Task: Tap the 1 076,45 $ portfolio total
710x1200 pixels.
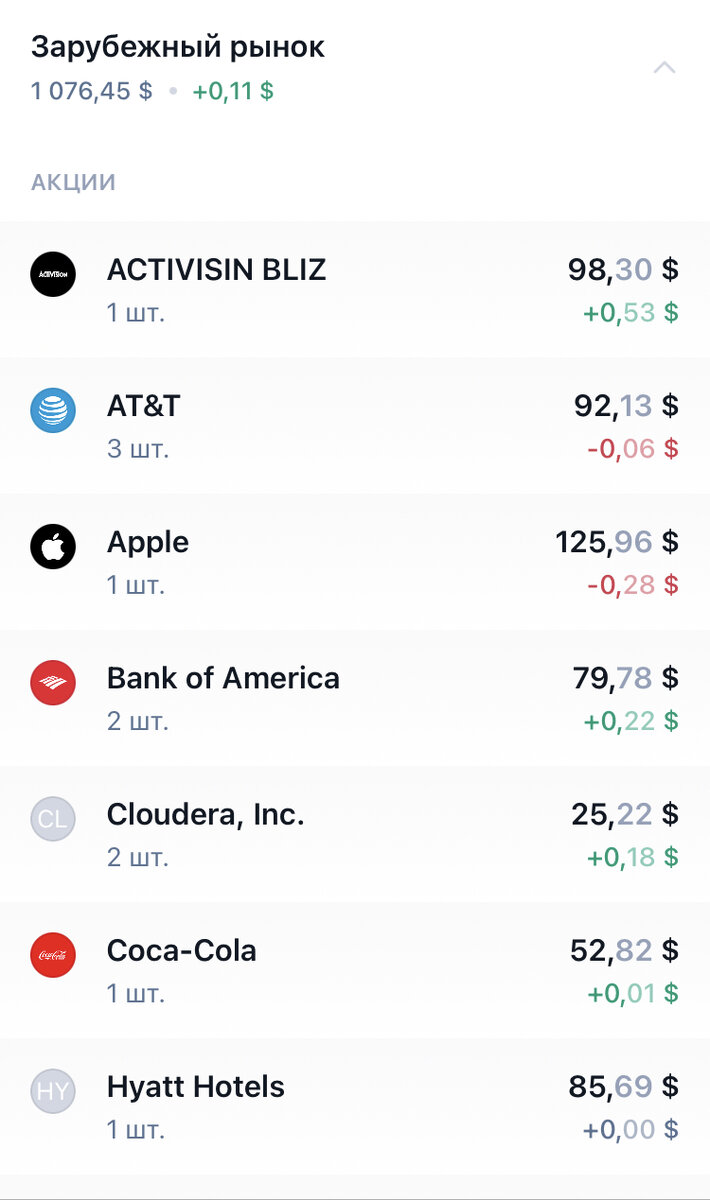Action: click(92, 91)
